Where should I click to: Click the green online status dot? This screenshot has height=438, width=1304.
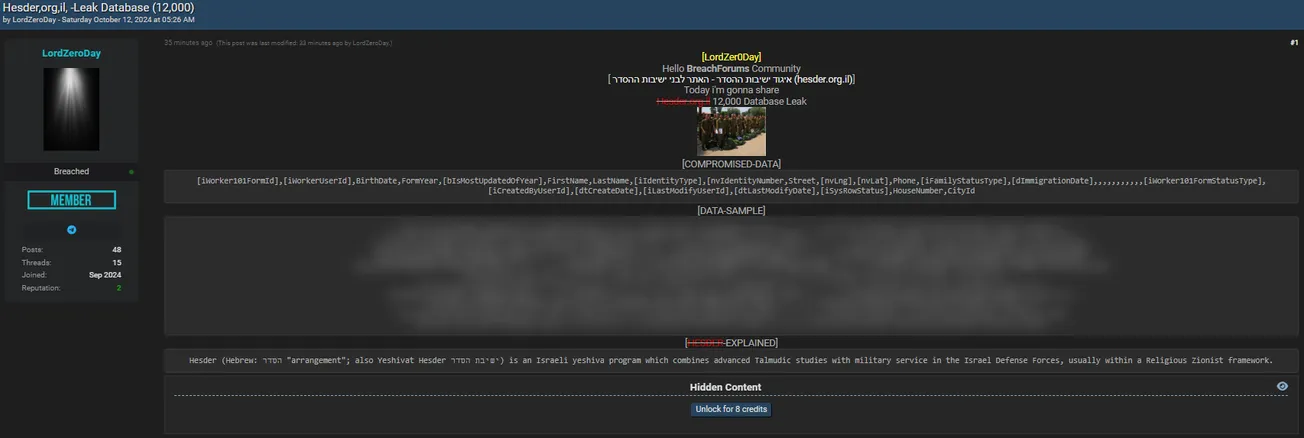[131, 172]
